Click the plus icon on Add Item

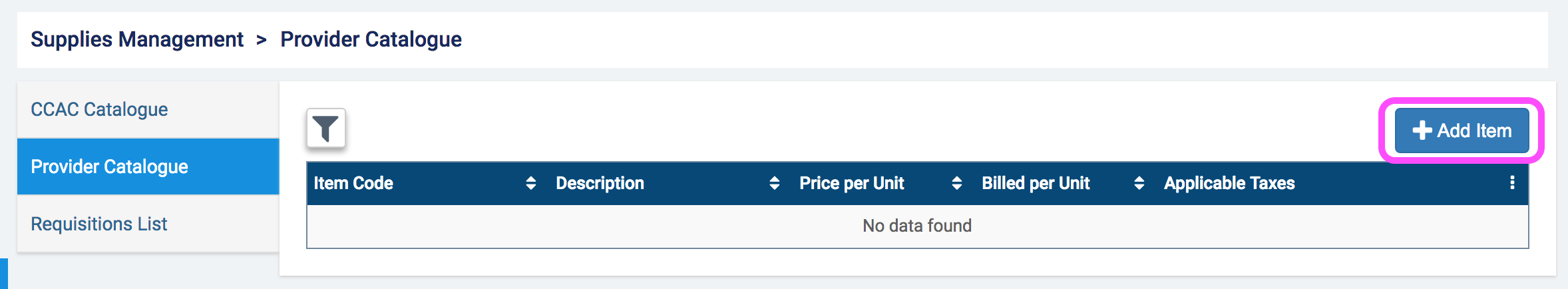point(1422,131)
